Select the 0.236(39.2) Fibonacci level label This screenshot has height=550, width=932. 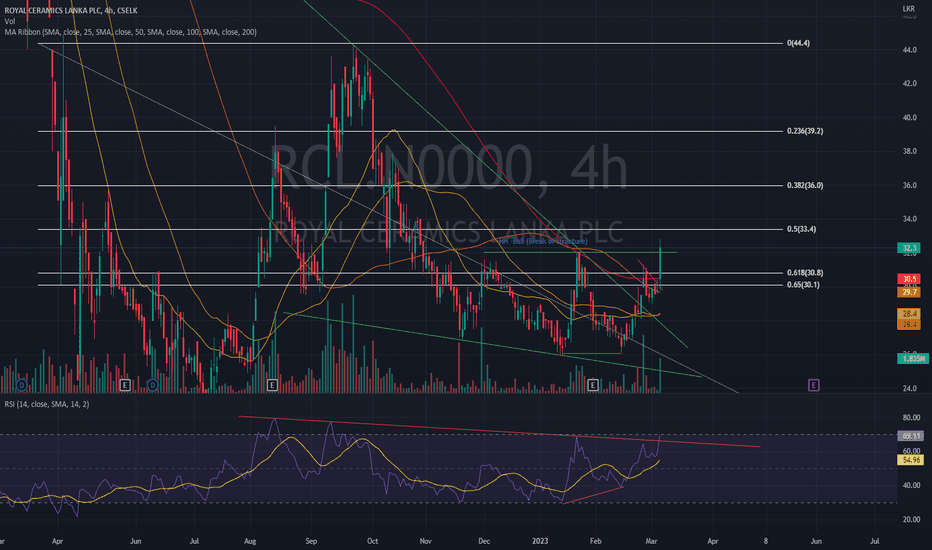click(805, 131)
